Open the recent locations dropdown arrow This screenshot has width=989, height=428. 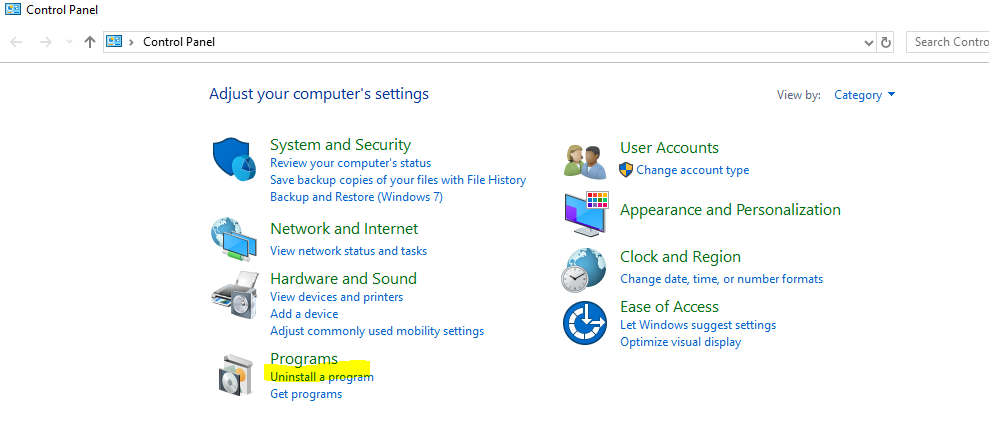point(69,42)
